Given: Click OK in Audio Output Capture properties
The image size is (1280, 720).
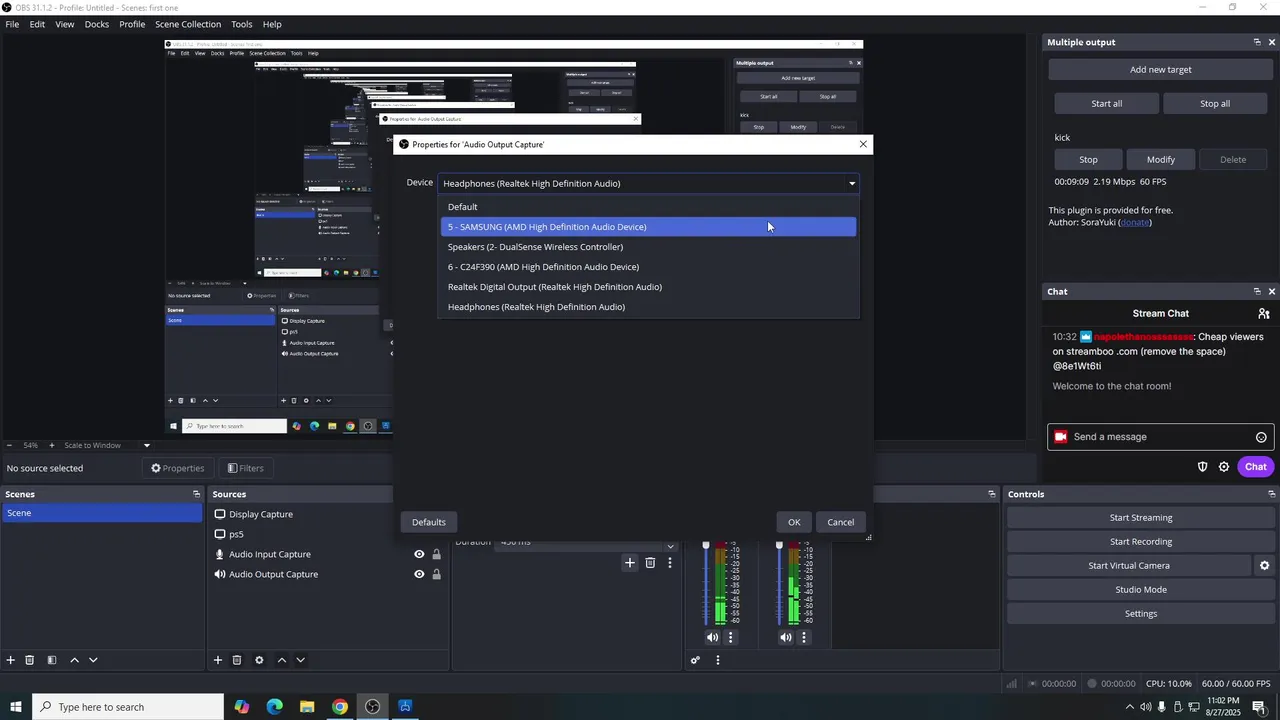Looking at the screenshot, I should (794, 522).
